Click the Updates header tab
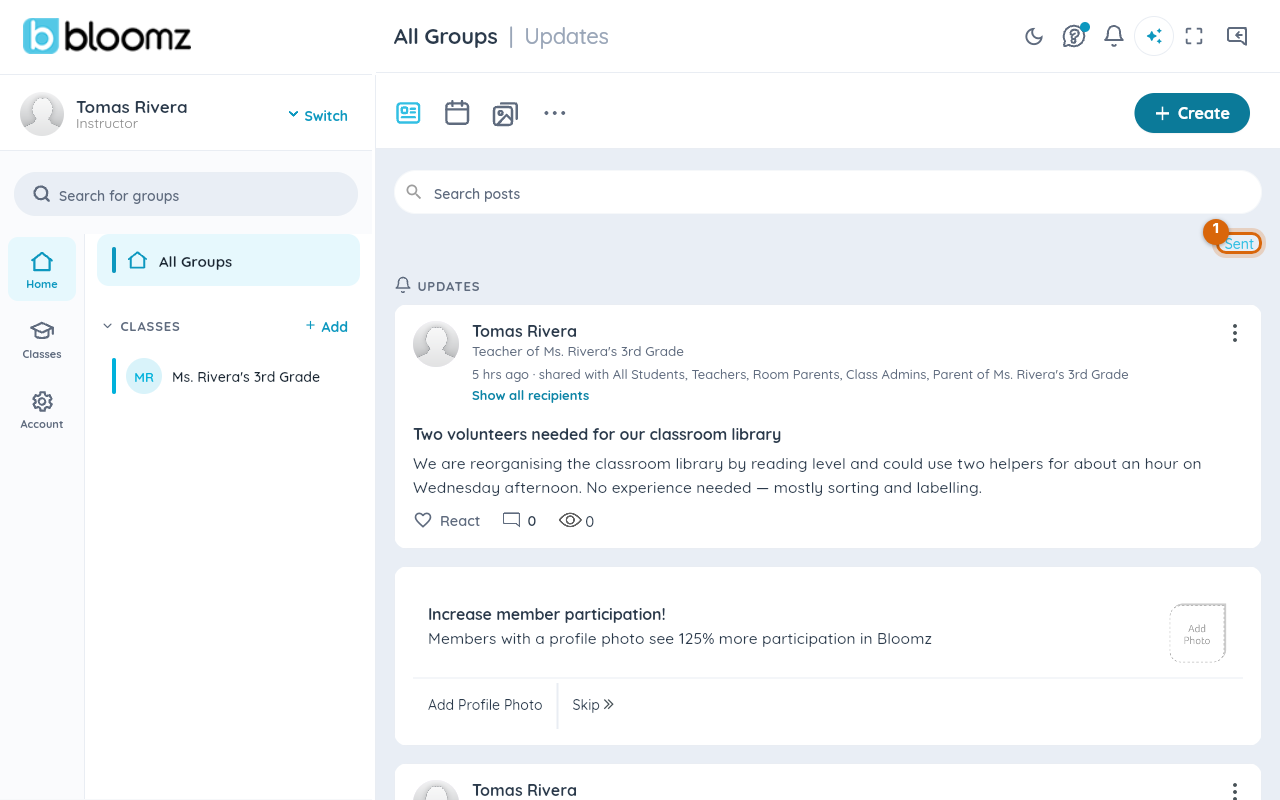Image resolution: width=1280 pixels, height=800 pixels. pyautogui.click(x=566, y=36)
